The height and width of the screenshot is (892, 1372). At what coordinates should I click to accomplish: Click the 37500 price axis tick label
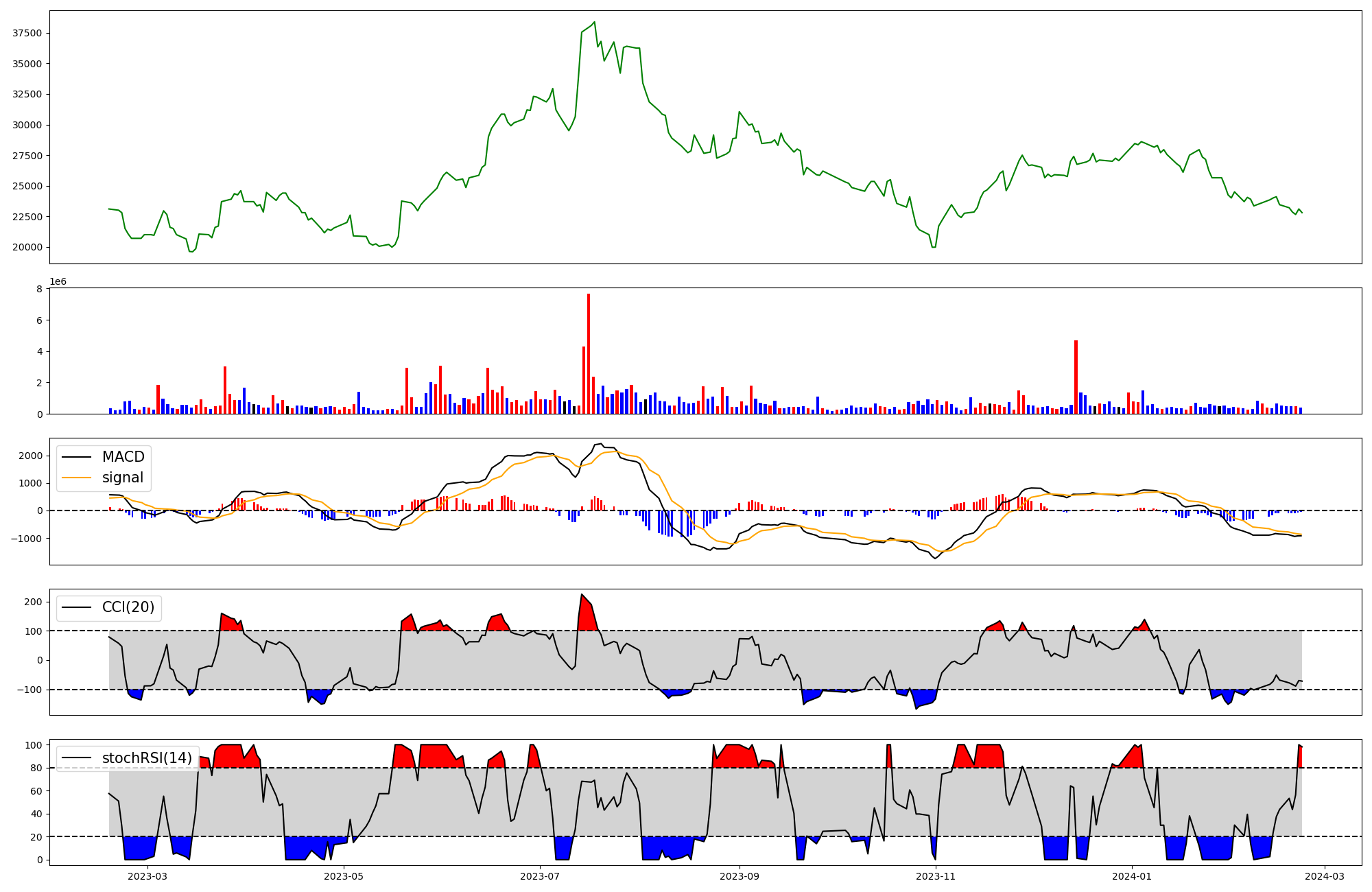coord(28,33)
